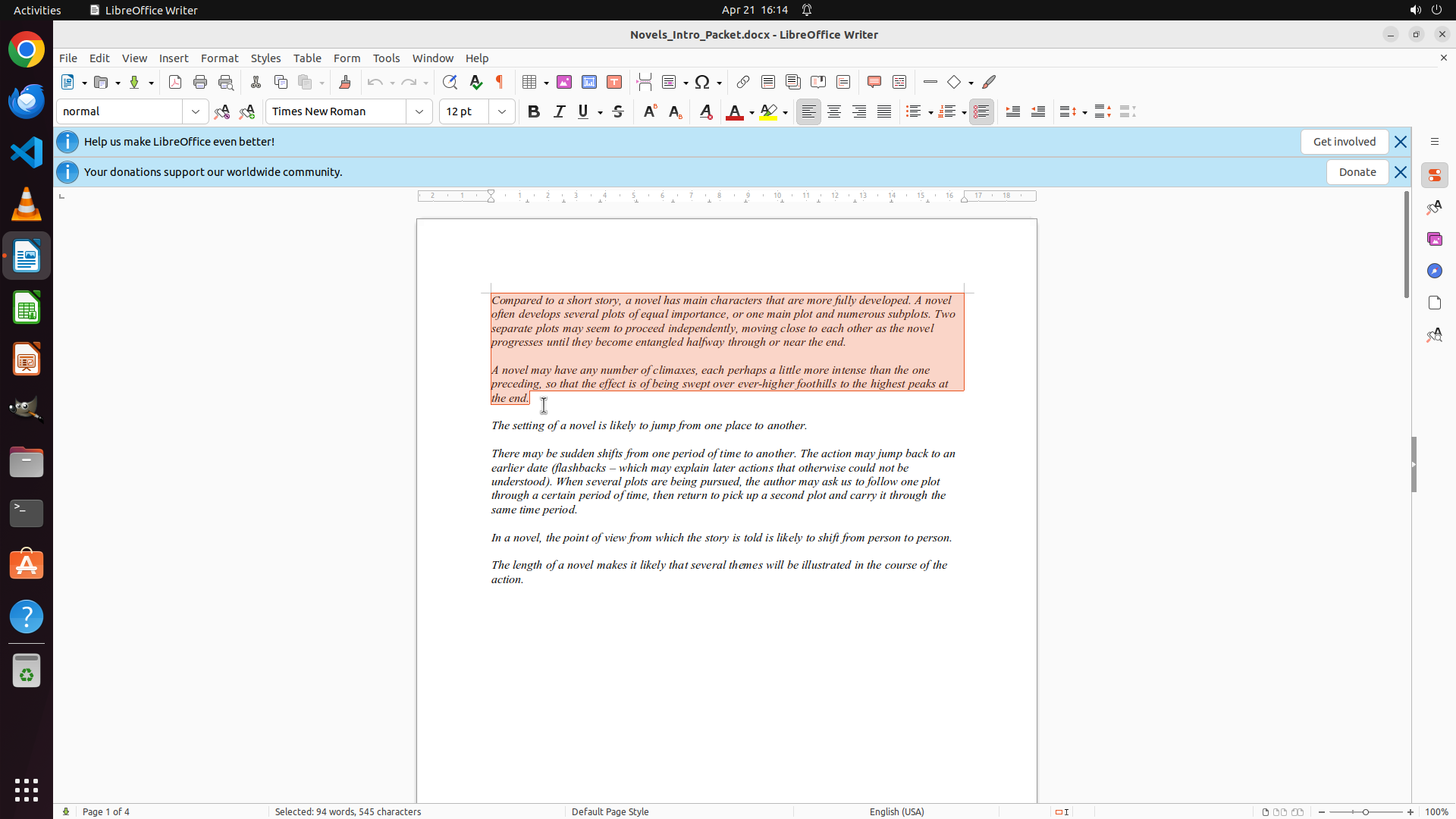Open the font size dropdown
This screenshot has width=1456, height=819.
click(x=502, y=111)
